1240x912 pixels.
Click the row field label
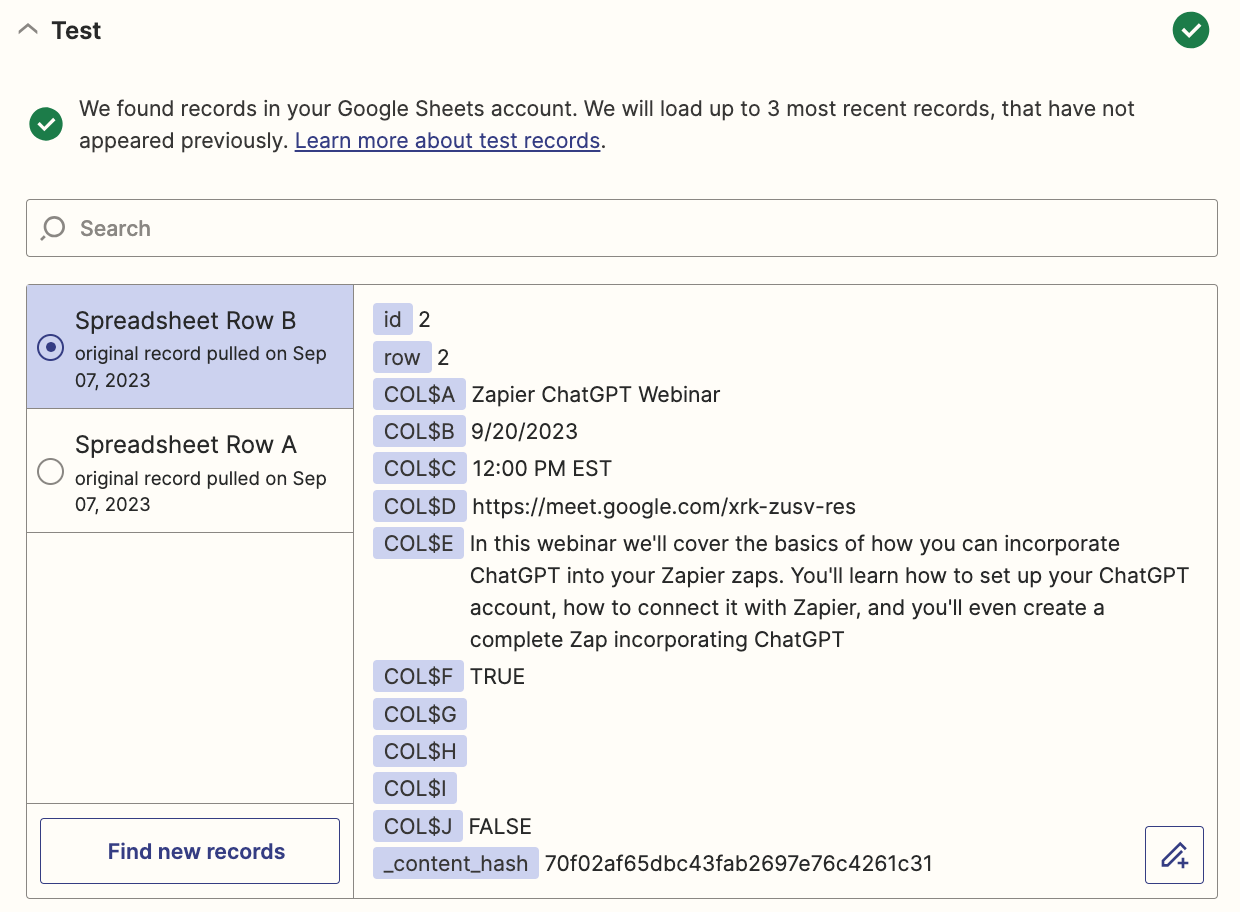coord(402,357)
